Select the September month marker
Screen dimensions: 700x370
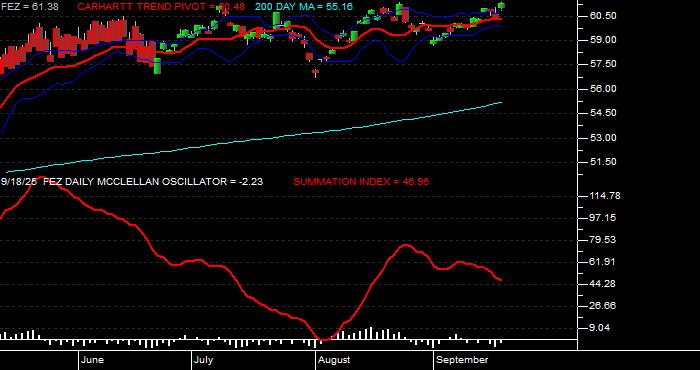[462, 360]
